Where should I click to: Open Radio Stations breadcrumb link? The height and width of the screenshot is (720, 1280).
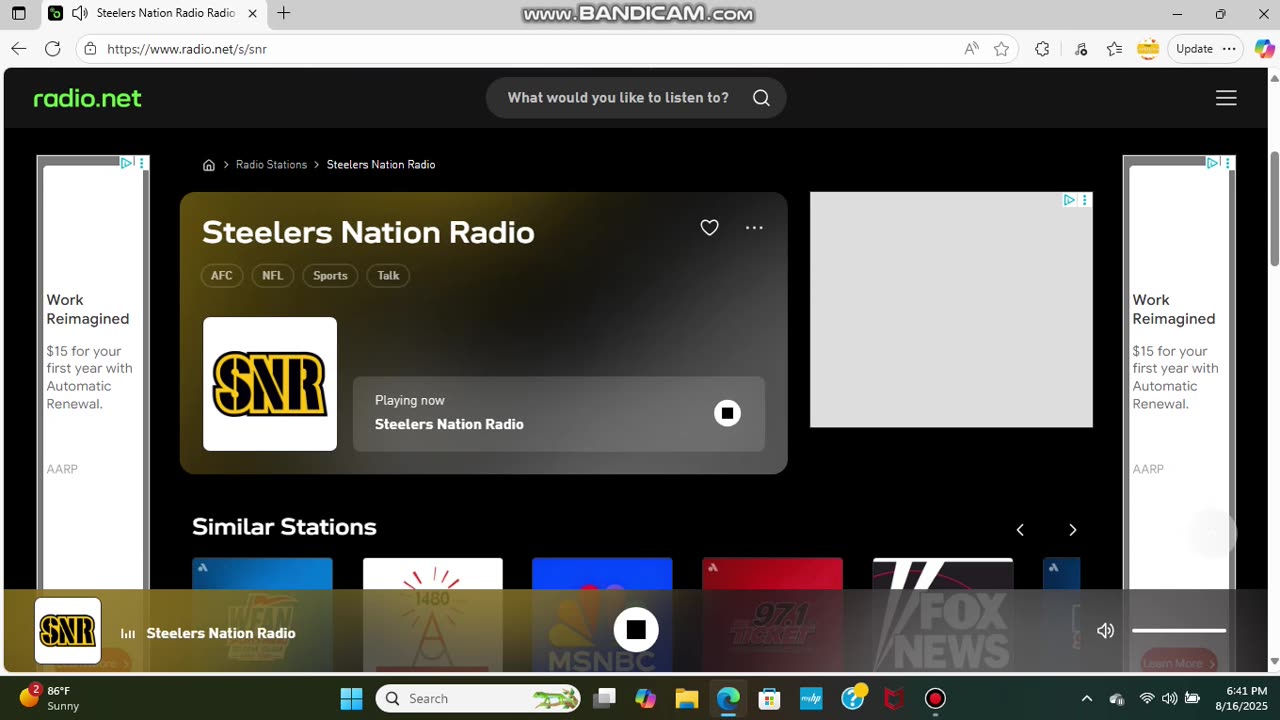coord(271,165)
